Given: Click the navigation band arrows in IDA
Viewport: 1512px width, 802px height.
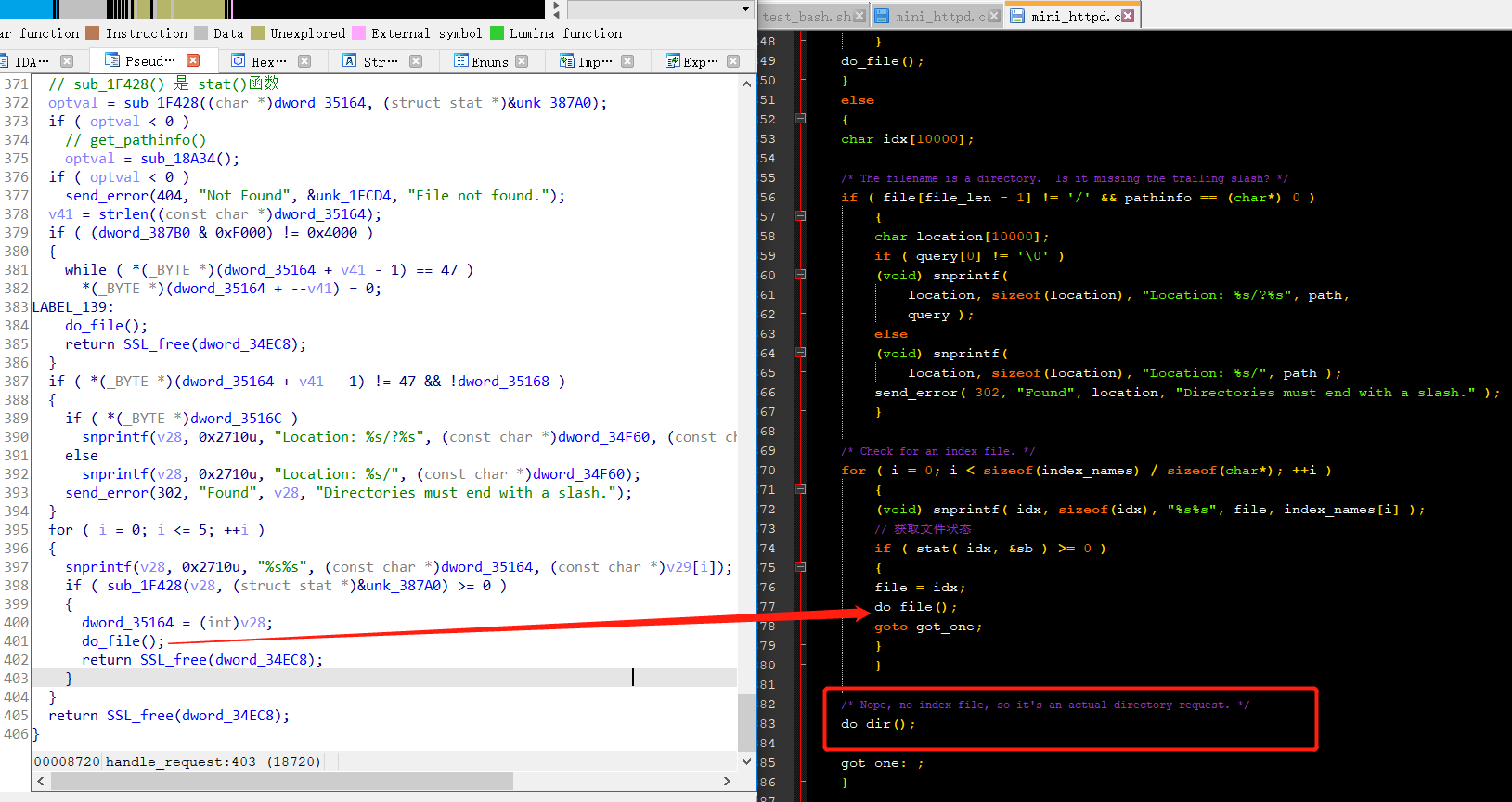Looking at the screenshot, I should click(x=556, y=10).
